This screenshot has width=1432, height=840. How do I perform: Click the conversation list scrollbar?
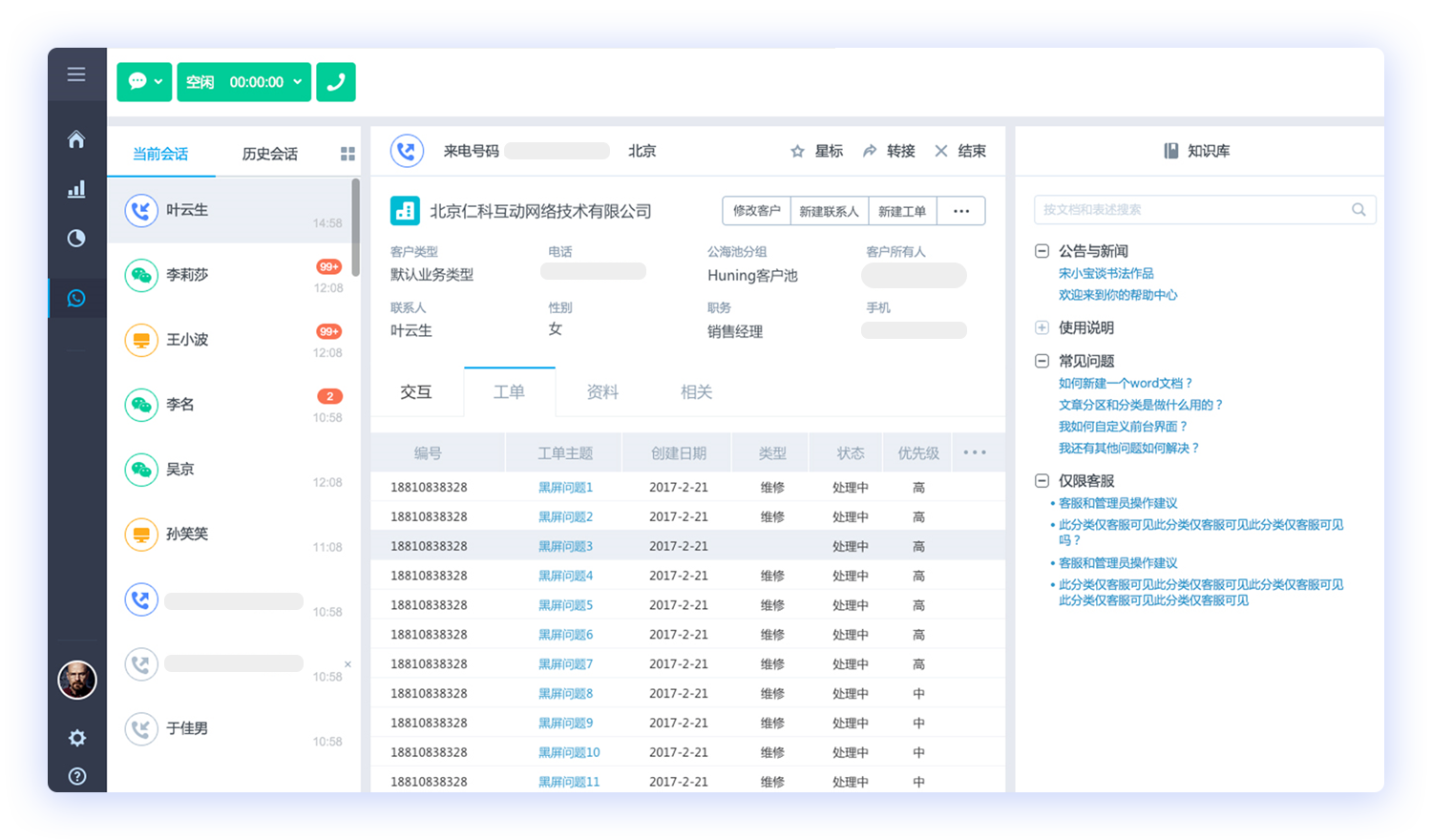click(x=356, y=228)
